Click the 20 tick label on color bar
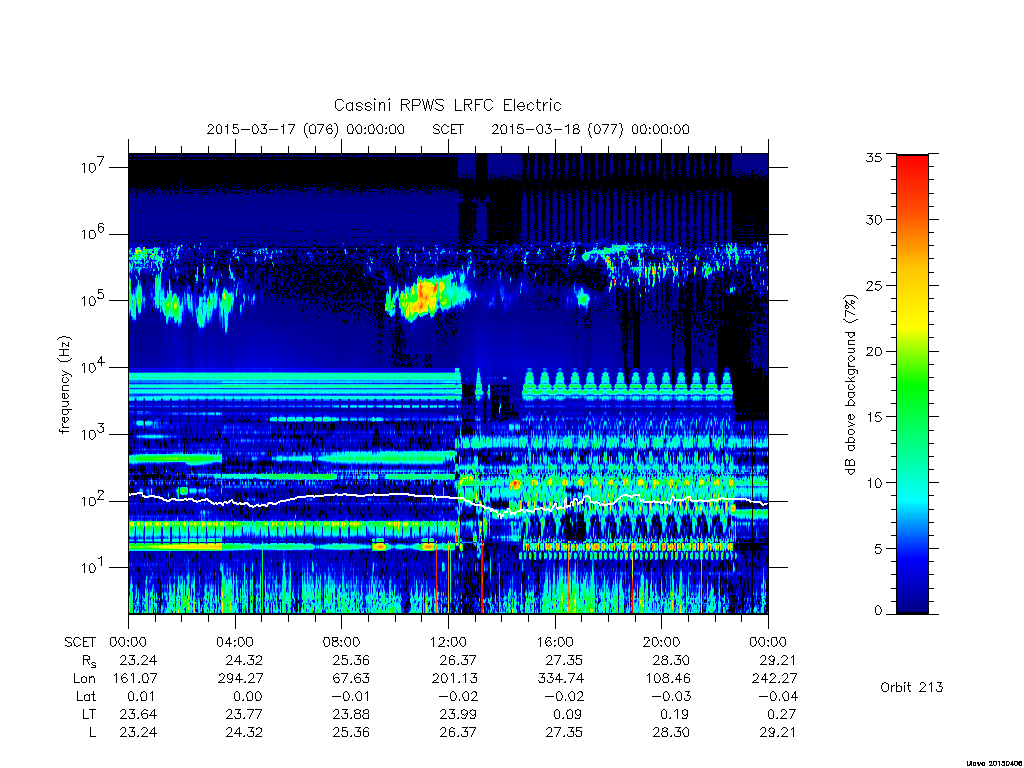Viewport: 1024px width, 768px height. tap(873, 351)
